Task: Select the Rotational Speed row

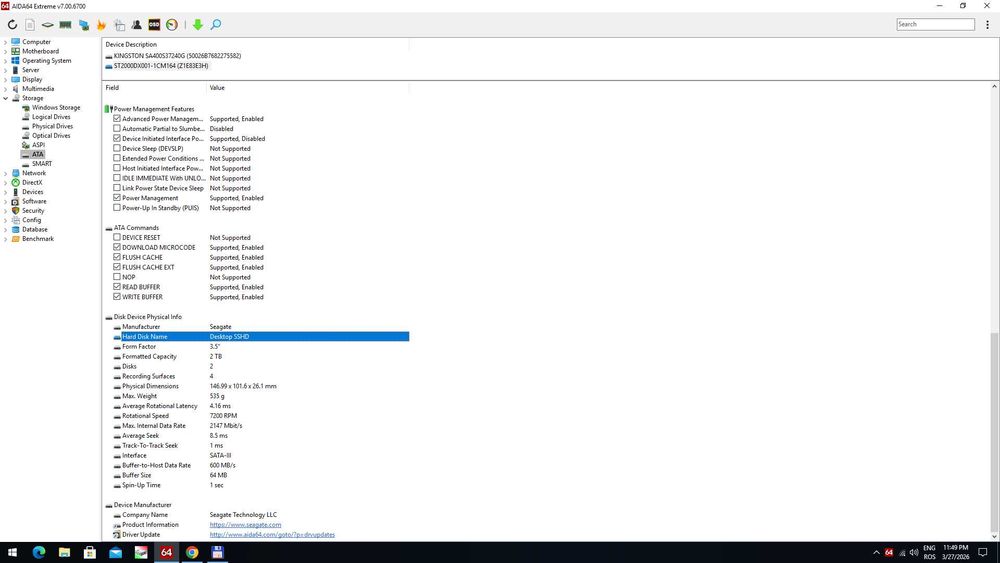Action: click(x=261, y=416)
